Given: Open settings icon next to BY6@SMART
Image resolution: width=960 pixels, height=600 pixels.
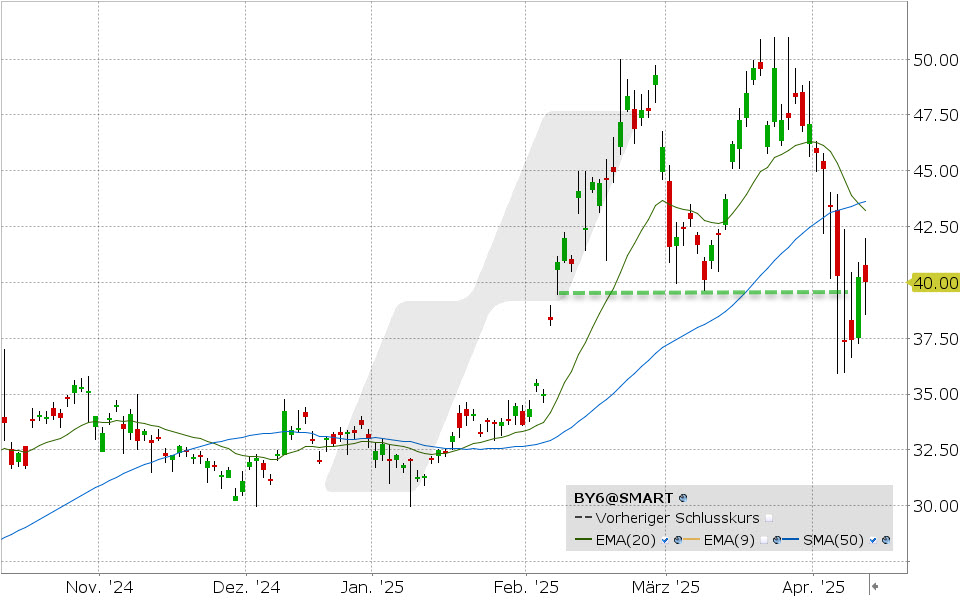Looking at the screenshot, I should [x=683, y=498].
